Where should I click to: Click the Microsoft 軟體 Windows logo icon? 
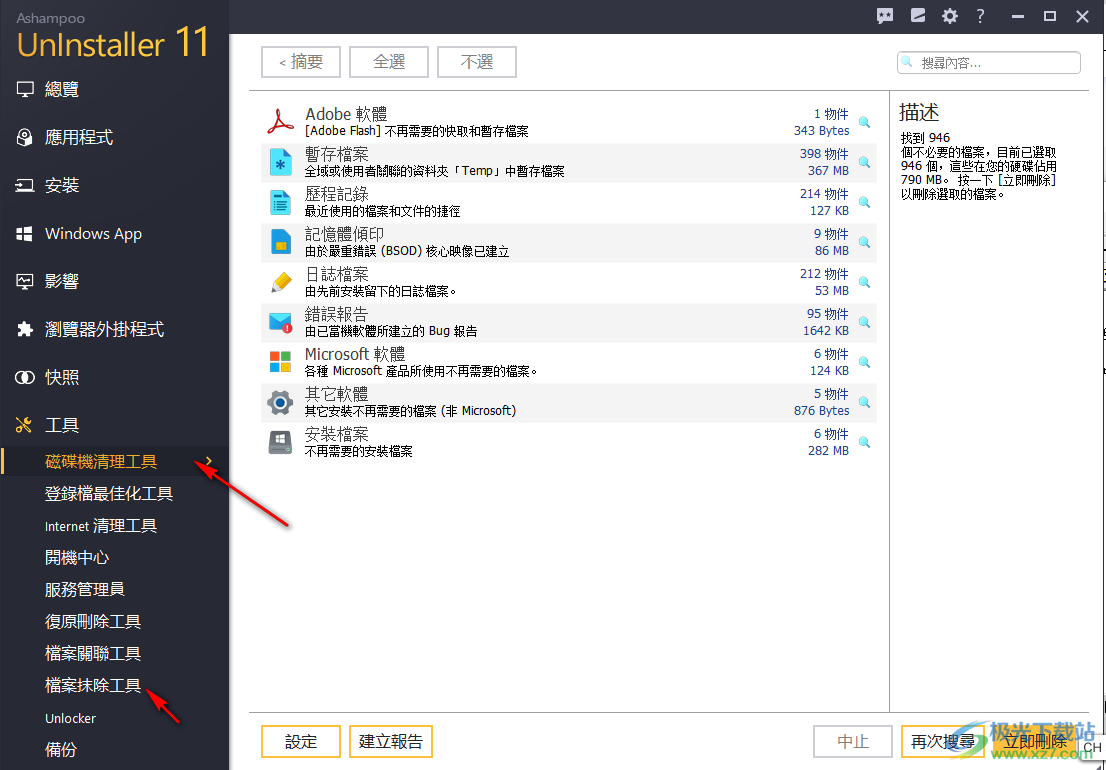point(280,362)
